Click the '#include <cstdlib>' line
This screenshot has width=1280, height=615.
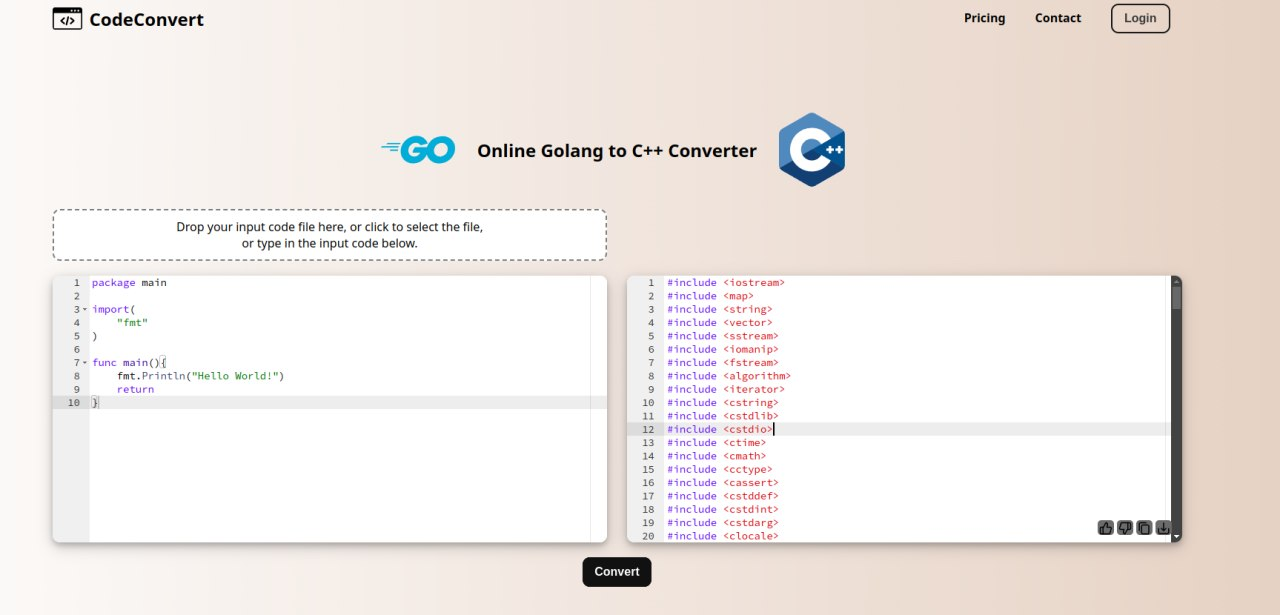[x=722, y=416]
